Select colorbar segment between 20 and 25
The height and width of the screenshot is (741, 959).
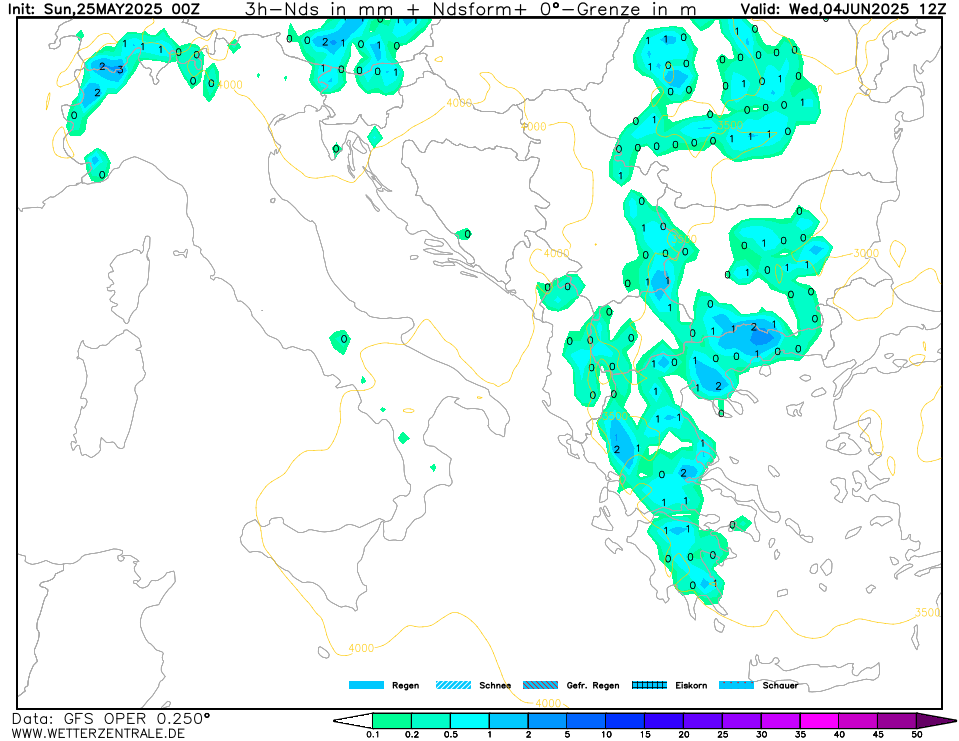point(703,720)
